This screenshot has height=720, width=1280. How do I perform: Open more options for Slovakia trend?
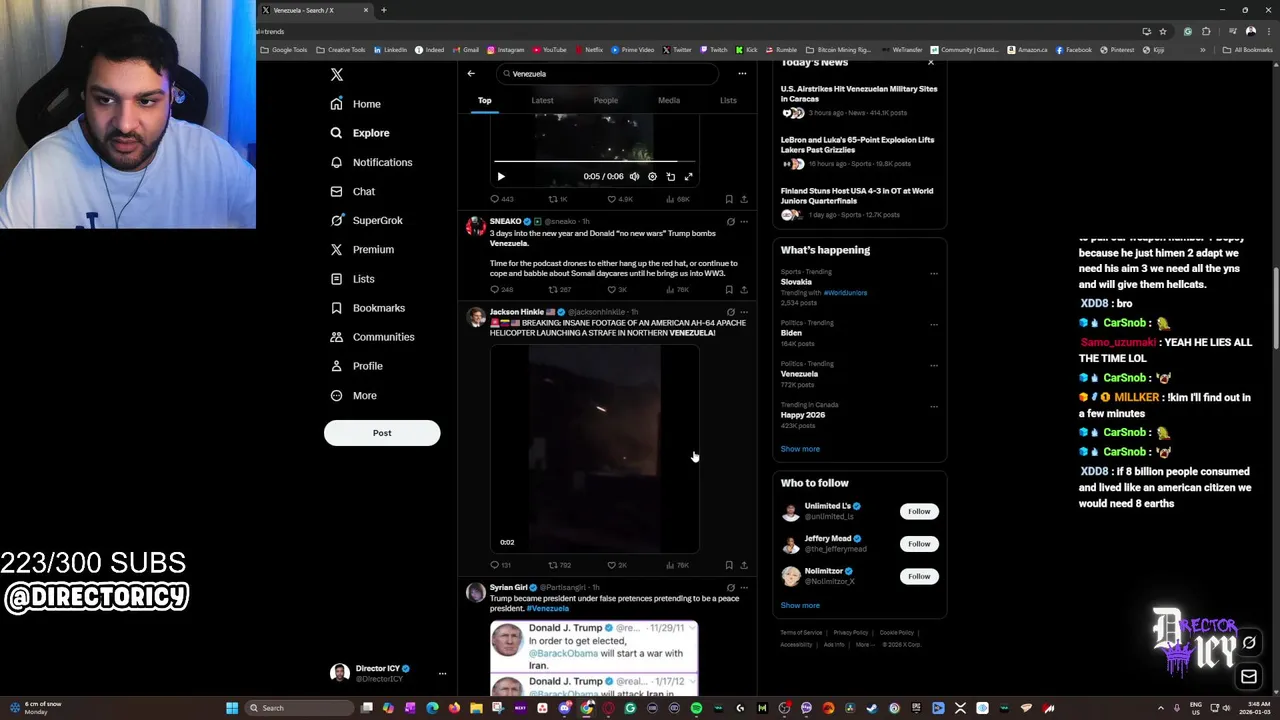(x=933, y=273)
